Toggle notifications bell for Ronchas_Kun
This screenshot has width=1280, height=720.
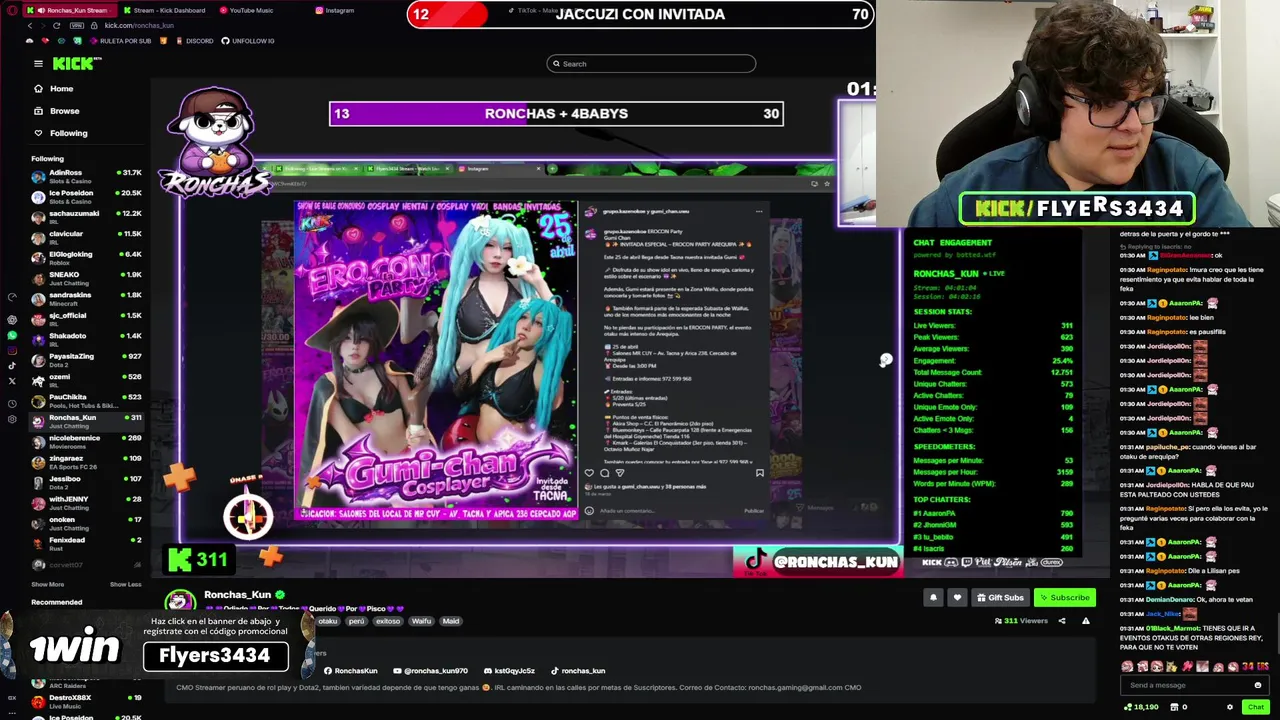tap(933, 598)
